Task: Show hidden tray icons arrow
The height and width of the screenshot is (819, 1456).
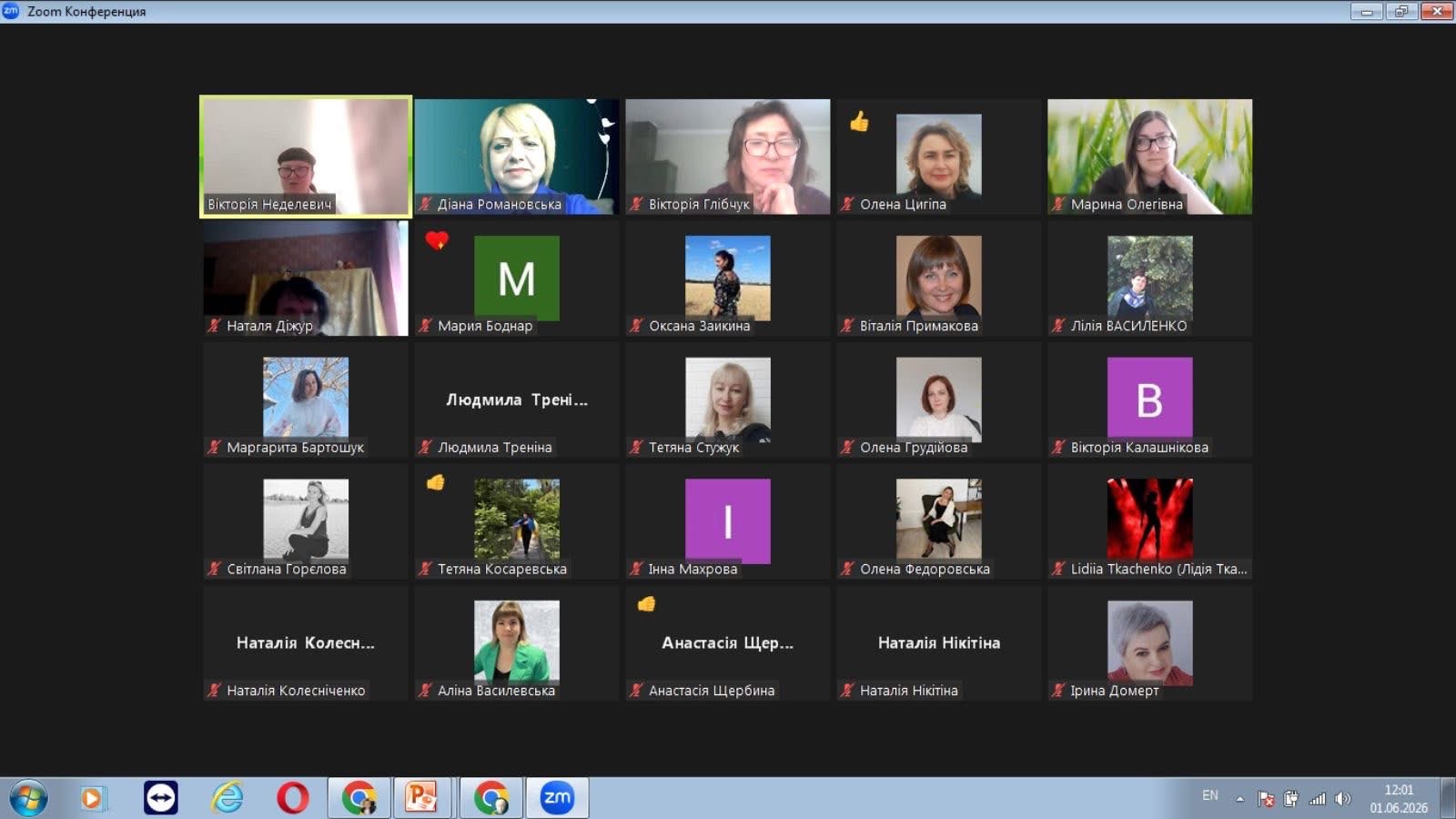Action: click(x=1239, y=799)
